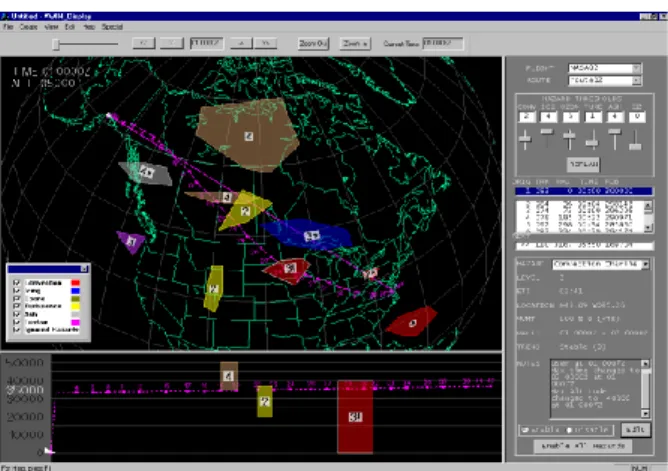Click the time slider handle in the toolbar
The height and width of the screenshot is (471, 668).
[x=56, y=44]
